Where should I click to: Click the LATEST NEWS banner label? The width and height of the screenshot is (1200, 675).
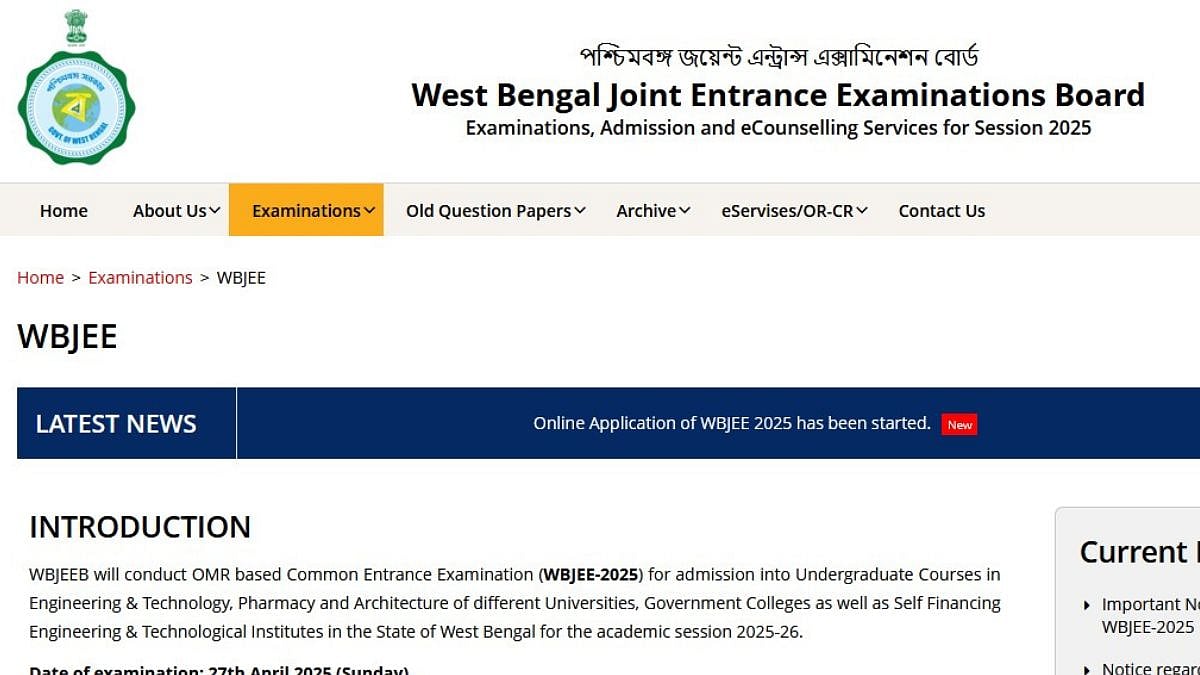pos(115,423)
